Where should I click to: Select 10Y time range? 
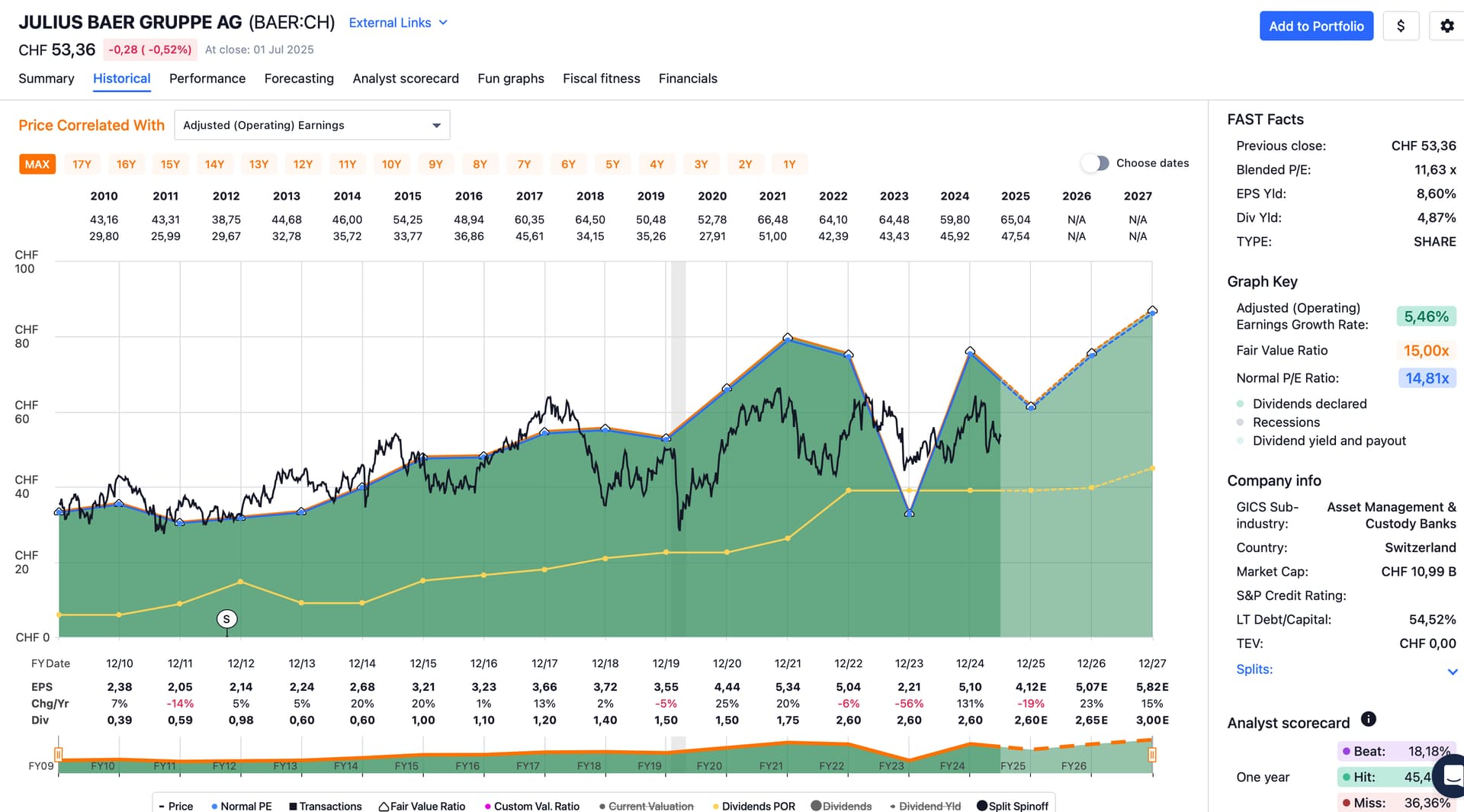point(391,164)
